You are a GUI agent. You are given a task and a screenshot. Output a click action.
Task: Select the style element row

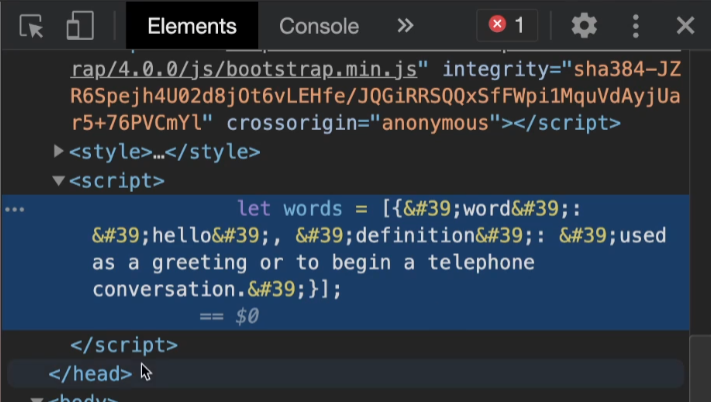(x=165, y=152)
